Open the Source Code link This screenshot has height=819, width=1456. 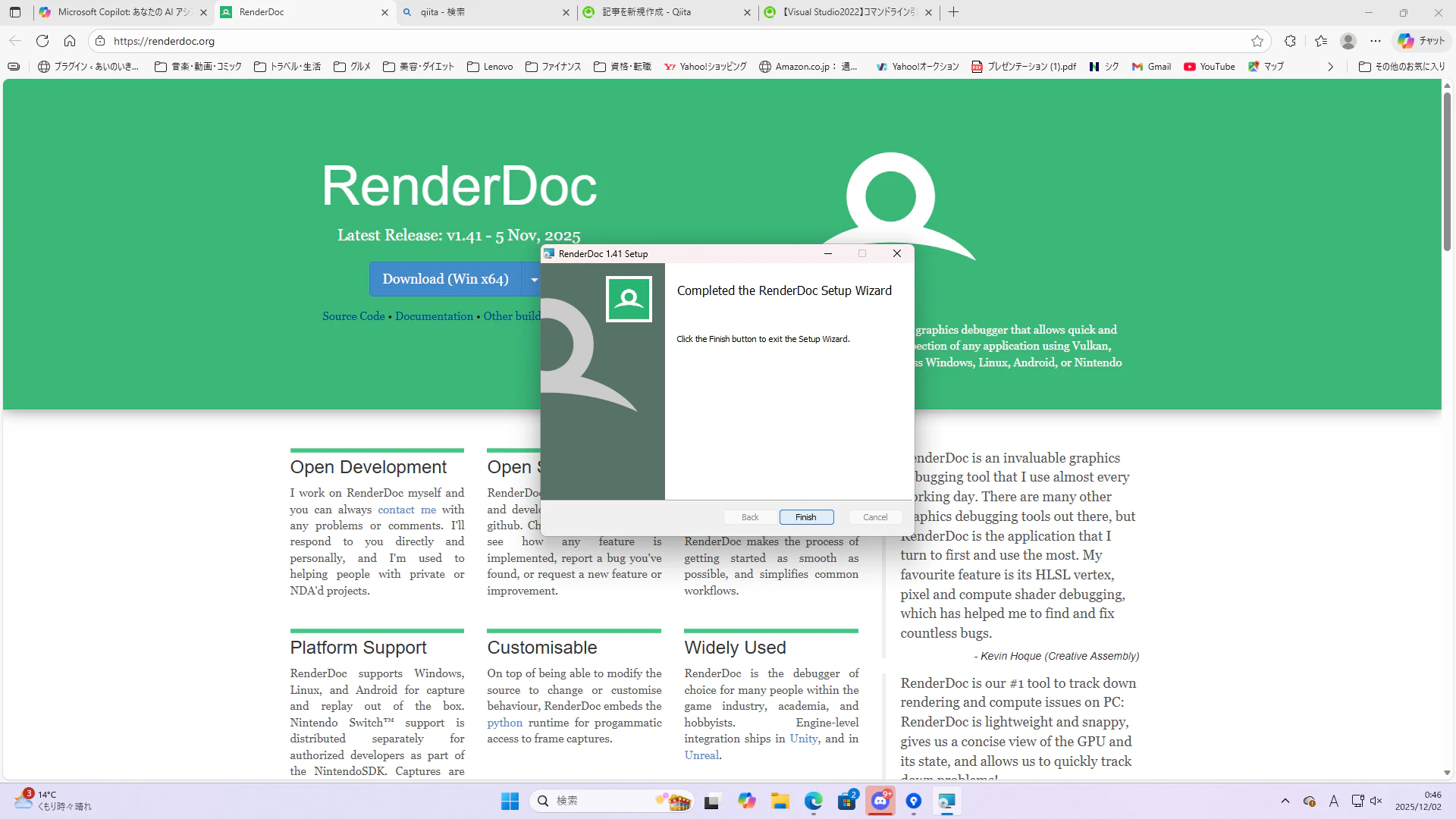[x=353, y=316]
